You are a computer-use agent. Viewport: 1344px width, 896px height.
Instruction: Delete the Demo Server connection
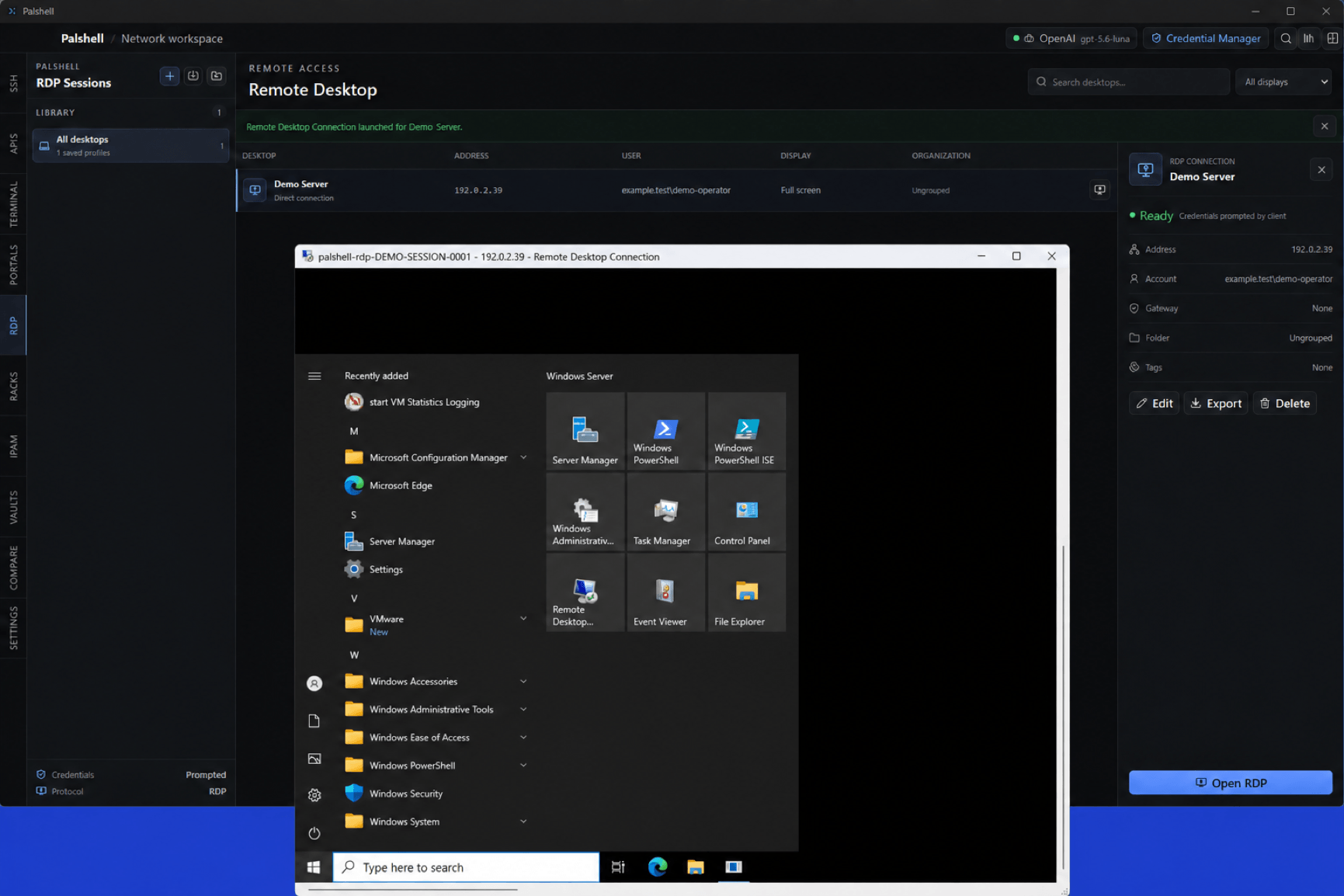tap(1284, 403)
